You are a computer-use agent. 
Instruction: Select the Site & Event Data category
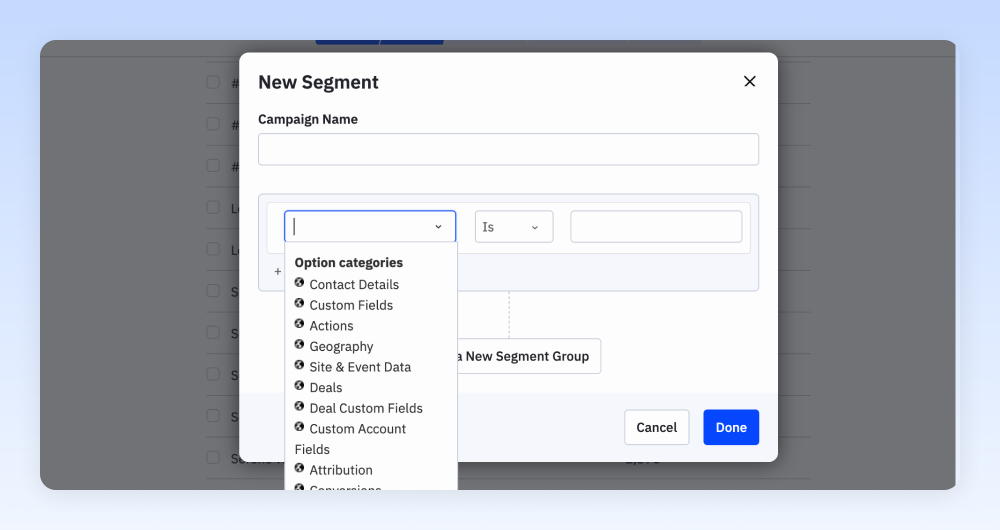point(360,367)
